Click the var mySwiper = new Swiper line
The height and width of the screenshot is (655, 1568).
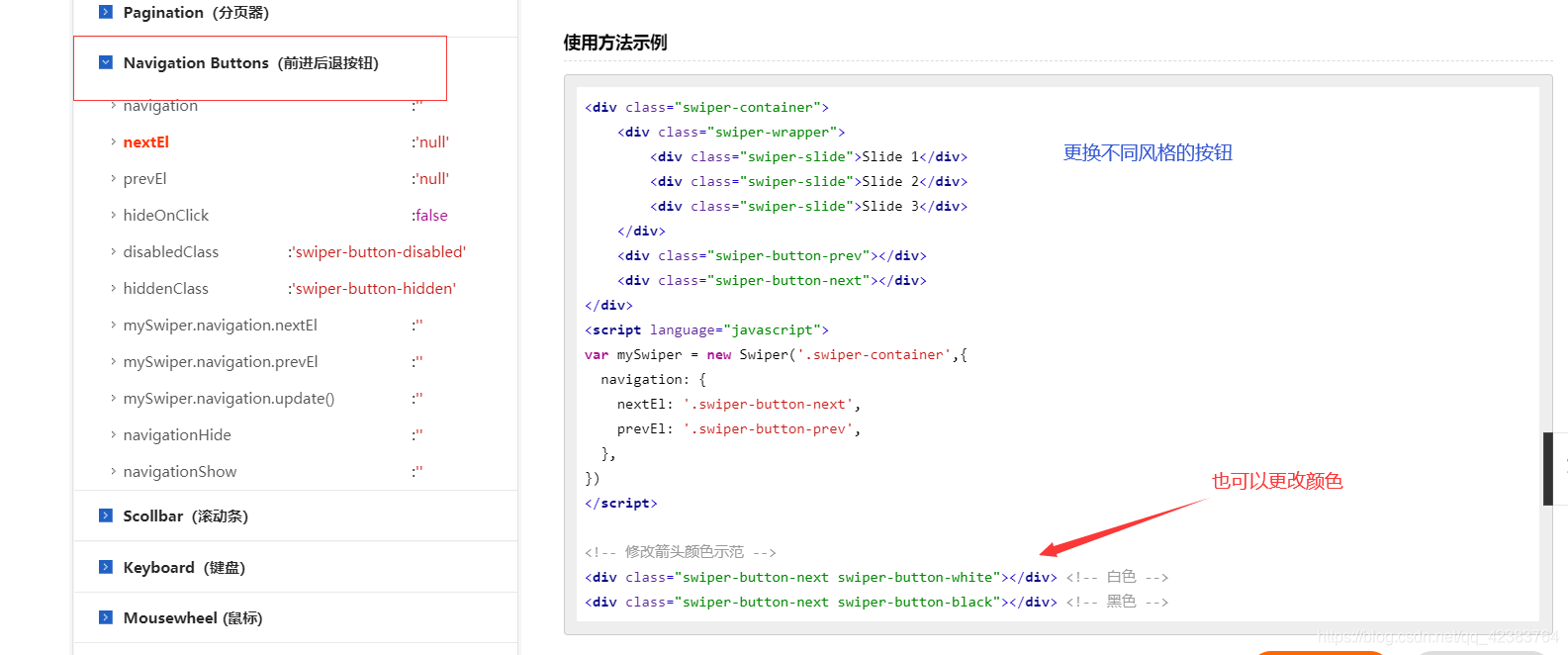[776, 354]
